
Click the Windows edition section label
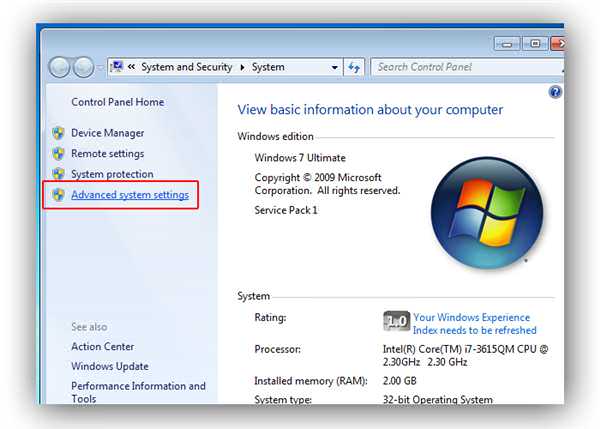(275, 137)
